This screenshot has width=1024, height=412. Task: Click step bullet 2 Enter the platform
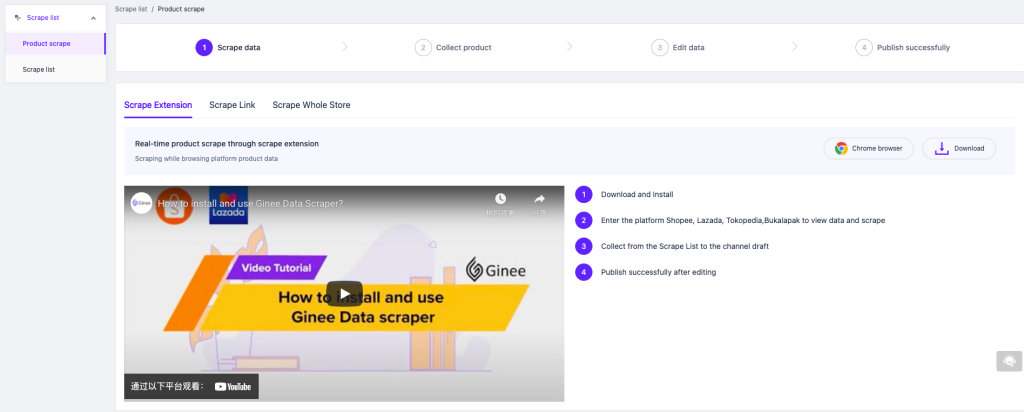583,221
